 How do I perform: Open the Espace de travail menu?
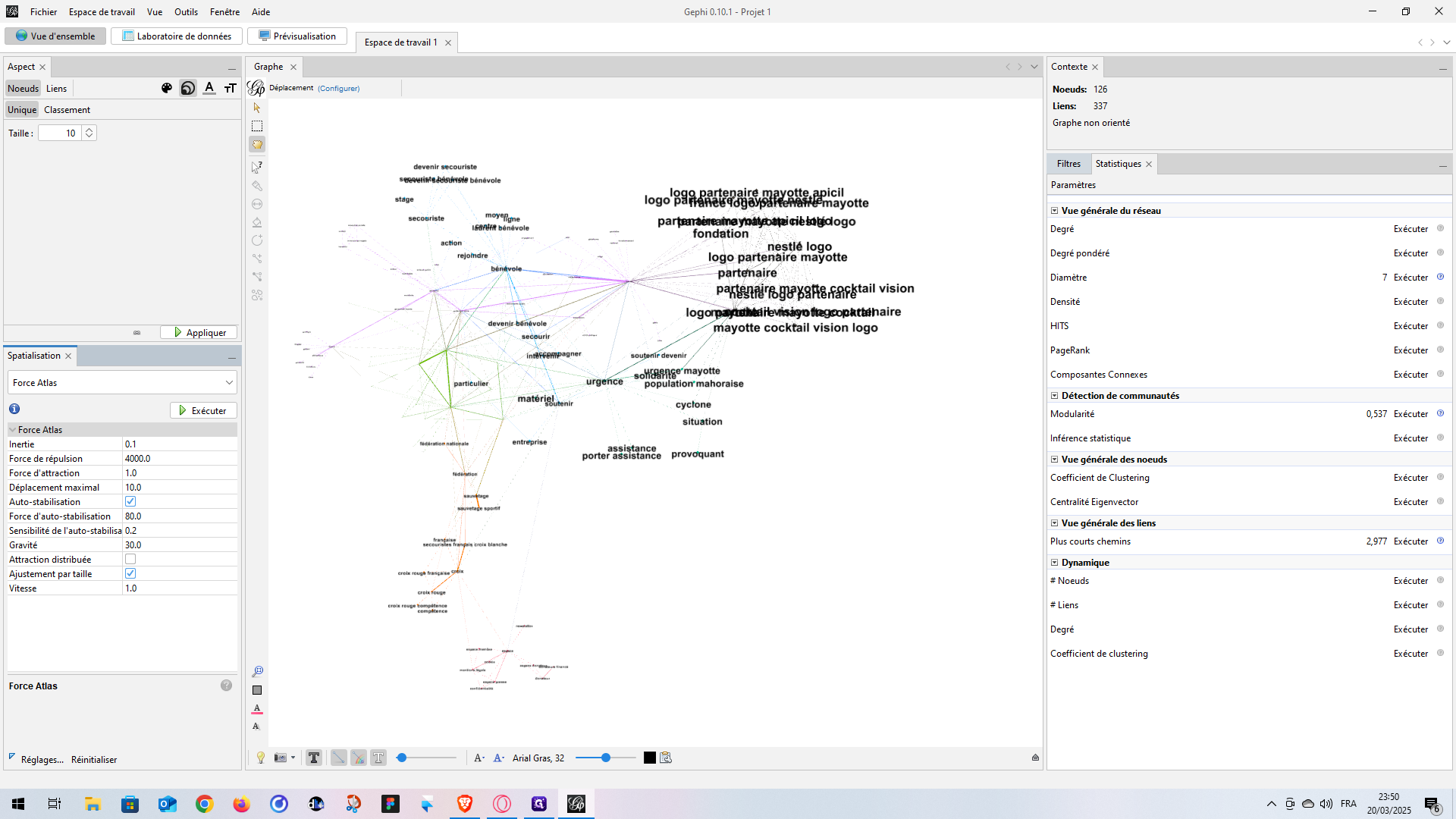click(102, 11)
